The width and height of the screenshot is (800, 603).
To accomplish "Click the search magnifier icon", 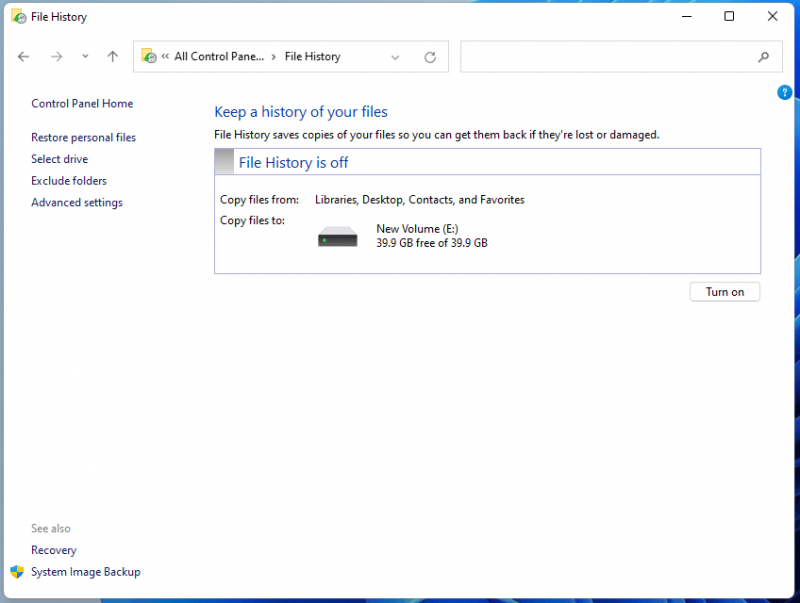I will pos(763,57).
